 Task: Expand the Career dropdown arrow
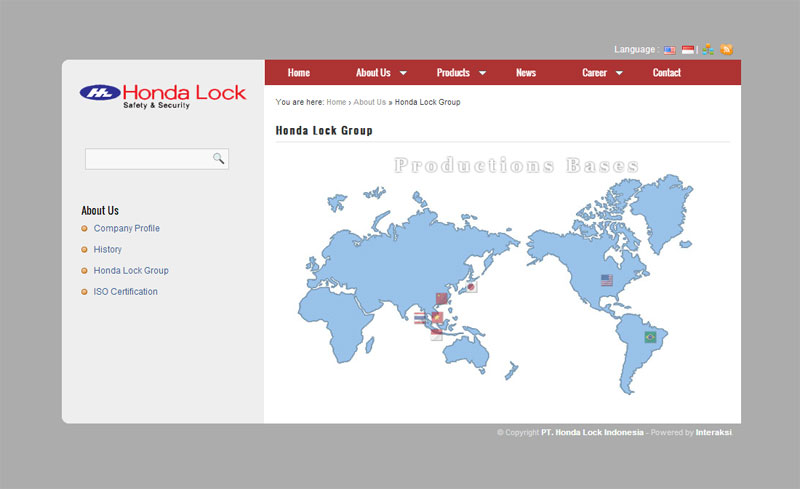pos(619,73)
